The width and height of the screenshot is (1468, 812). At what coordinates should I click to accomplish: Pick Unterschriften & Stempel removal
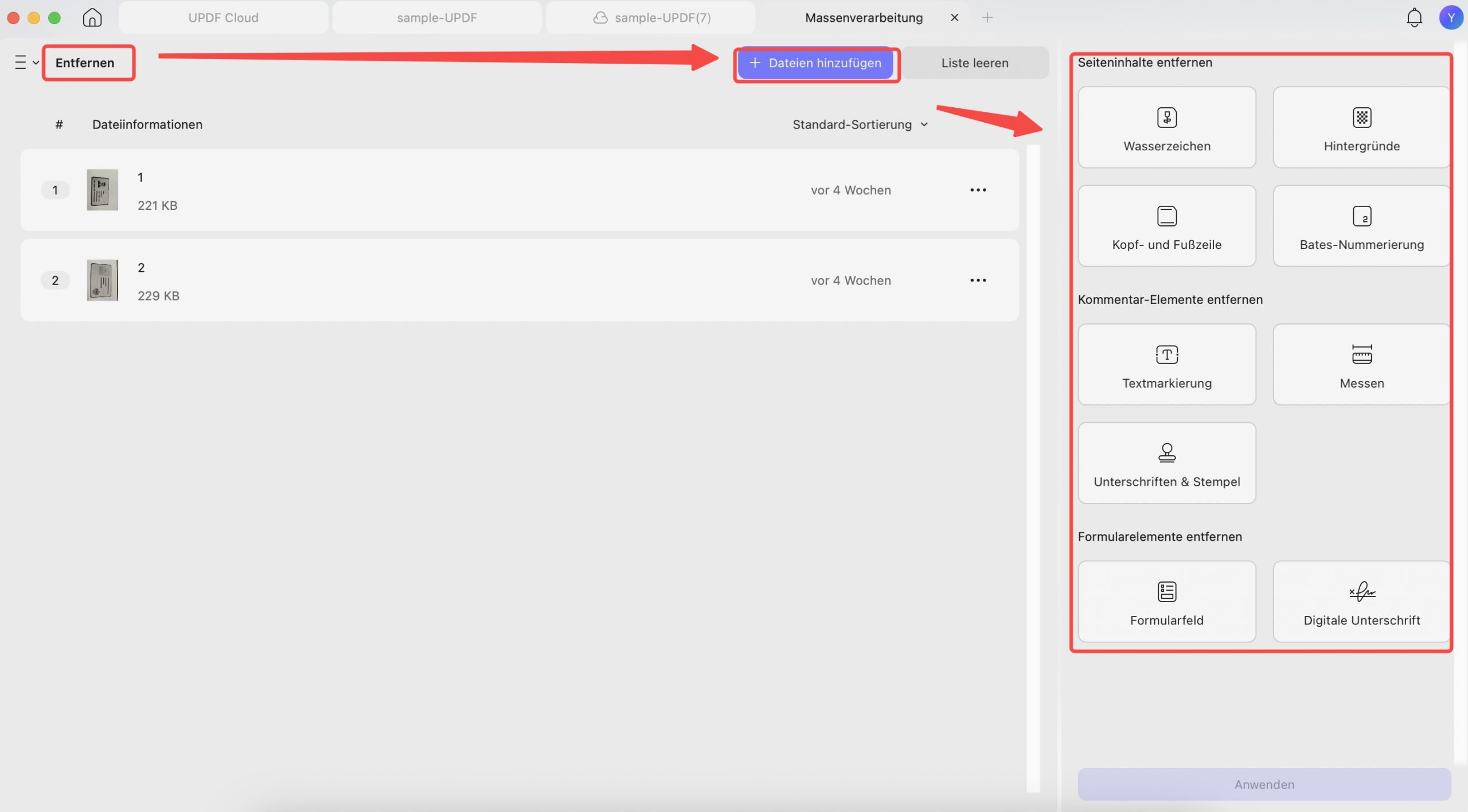(x=1166, y=463)
